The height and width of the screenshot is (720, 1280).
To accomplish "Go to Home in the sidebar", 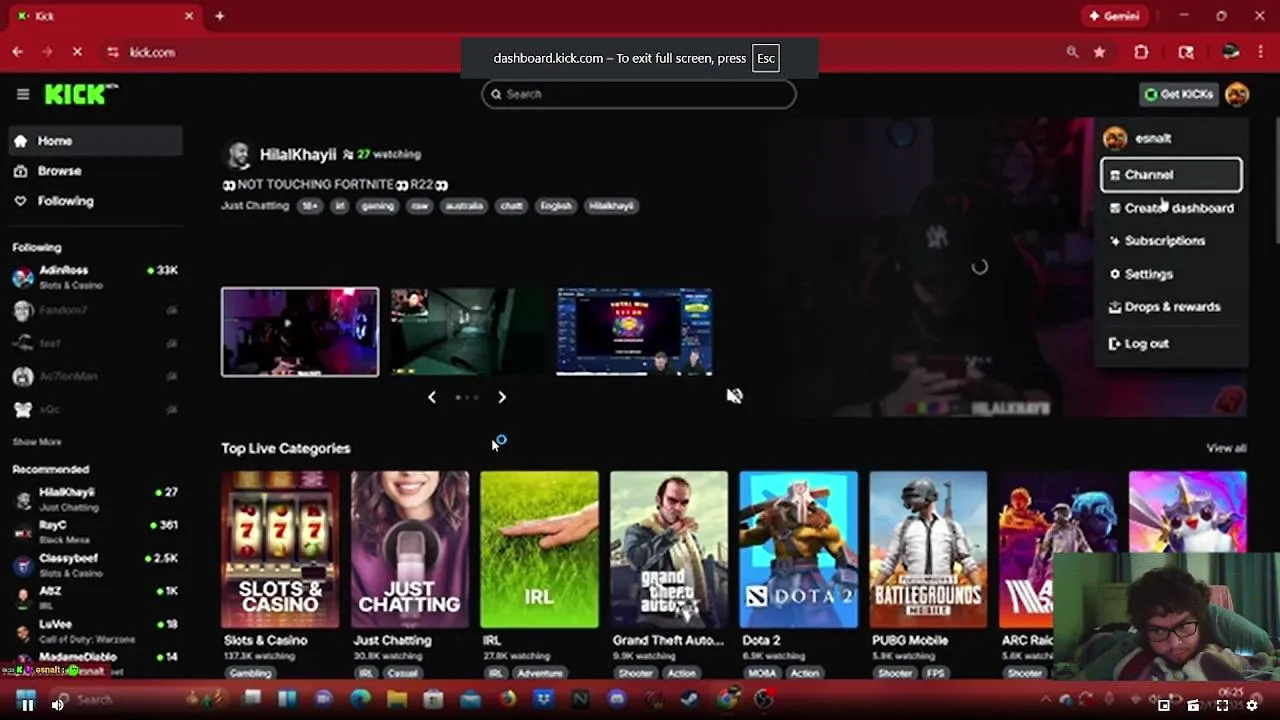I will coord(96,141).
